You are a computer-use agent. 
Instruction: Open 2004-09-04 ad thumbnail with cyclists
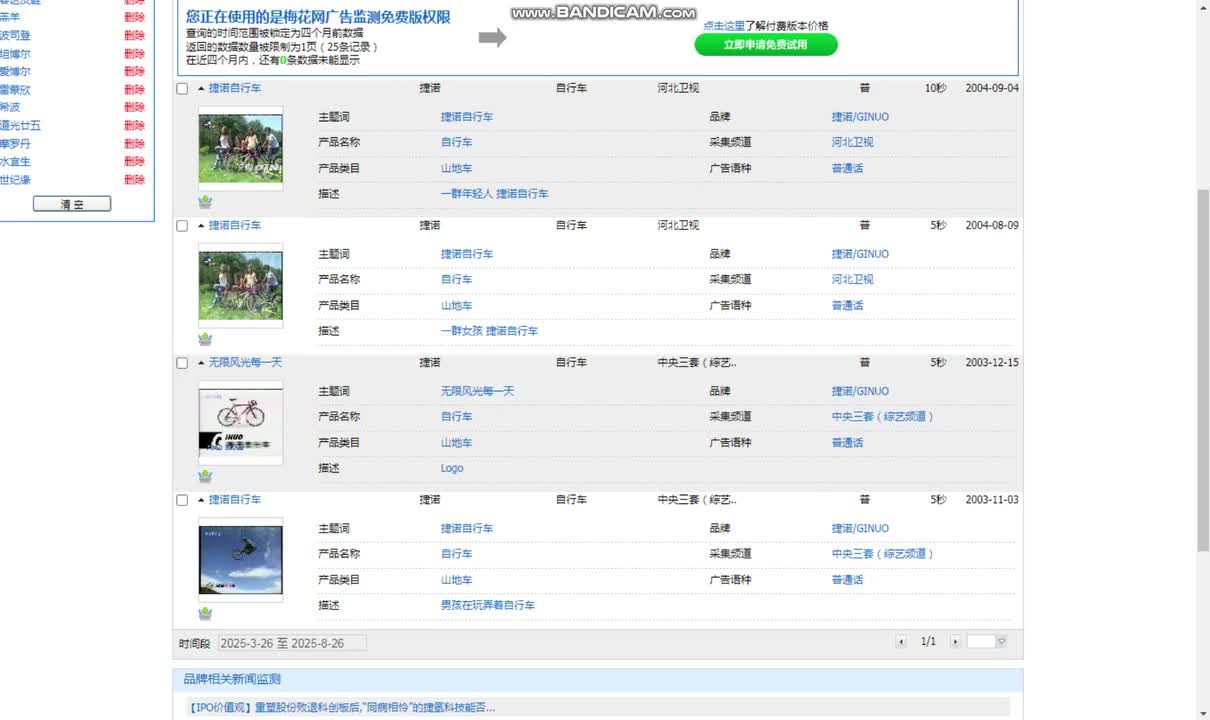click(240, 148)
